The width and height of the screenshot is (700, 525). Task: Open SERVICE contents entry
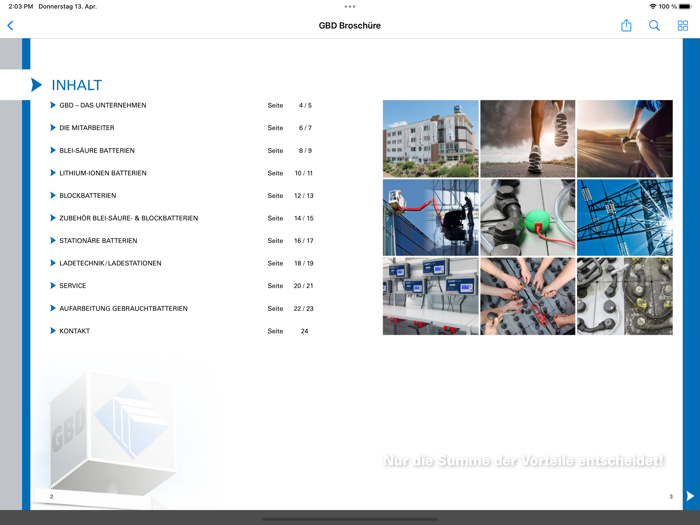[73, 286]
